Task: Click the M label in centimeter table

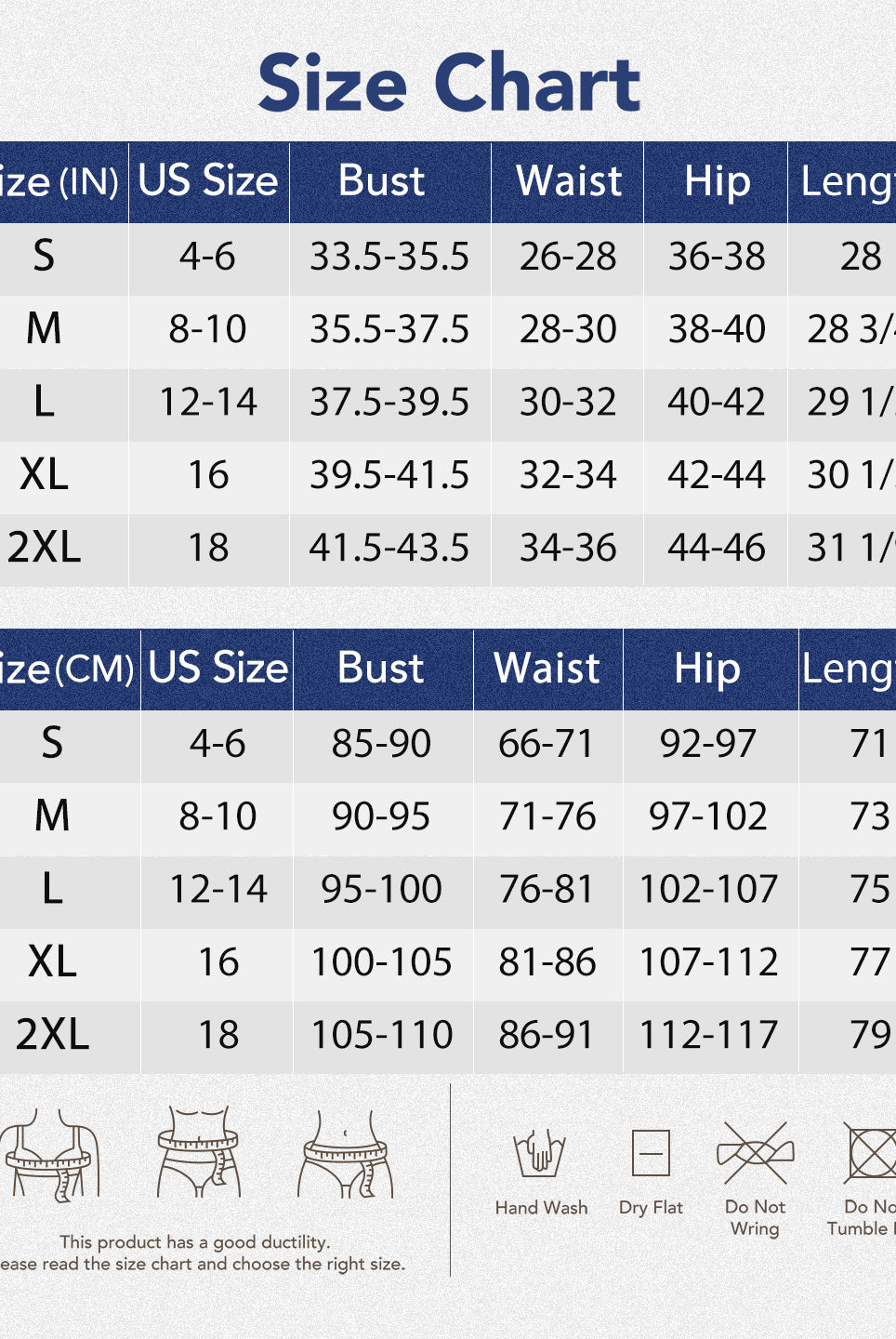Action: [x=52, y=816]
